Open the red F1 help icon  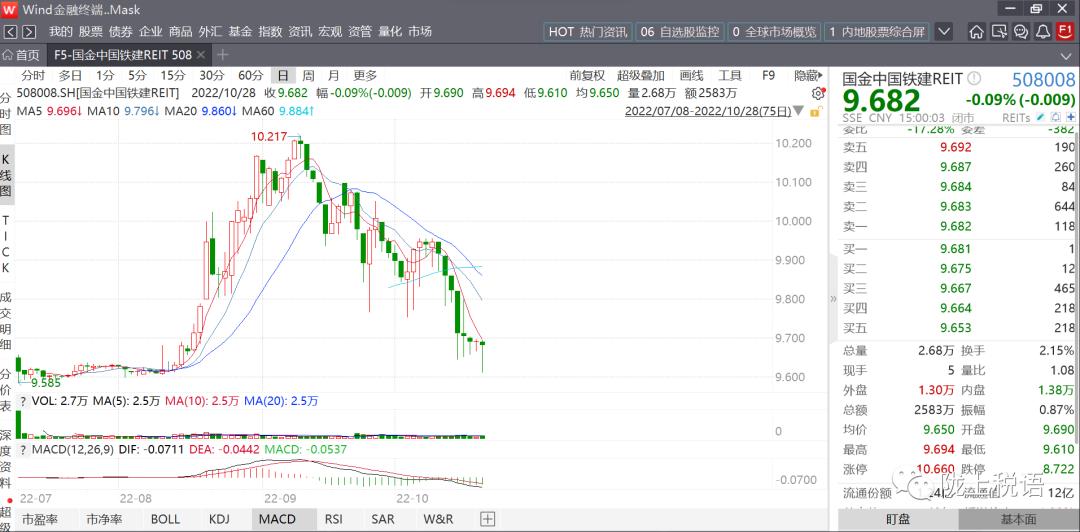[1066, 32]
